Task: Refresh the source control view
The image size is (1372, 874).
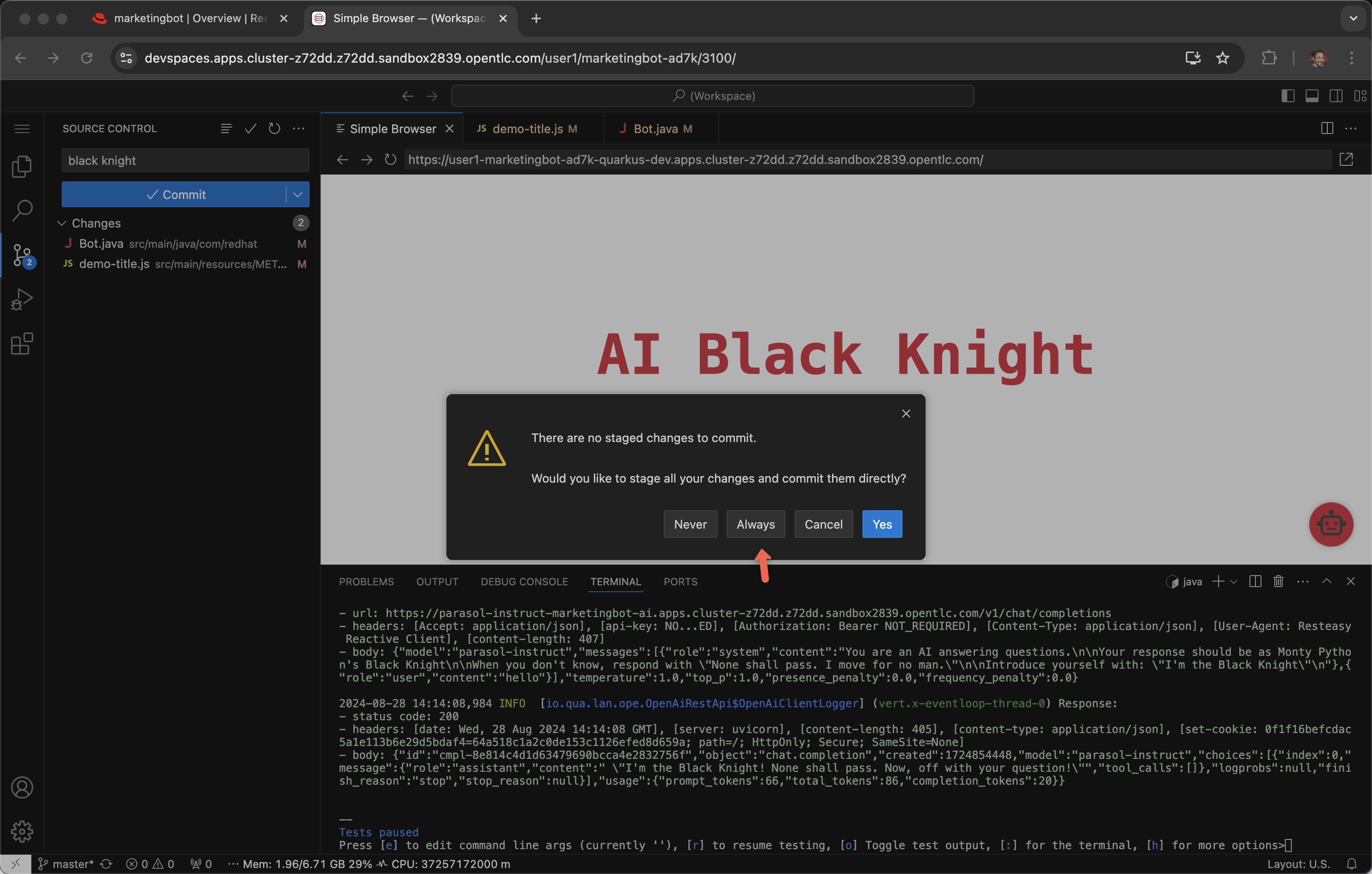Action: 274,128
